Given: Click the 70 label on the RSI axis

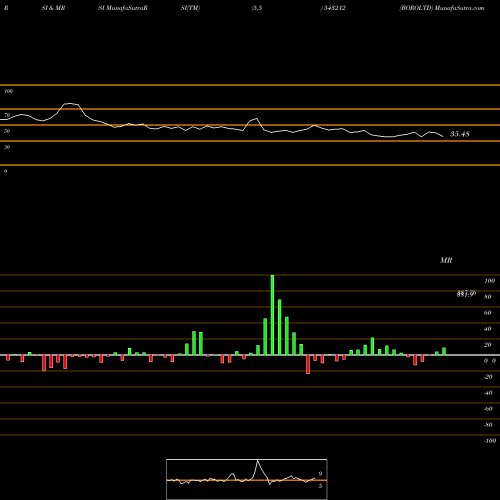Looking at the screenshot, I should 7,115.
